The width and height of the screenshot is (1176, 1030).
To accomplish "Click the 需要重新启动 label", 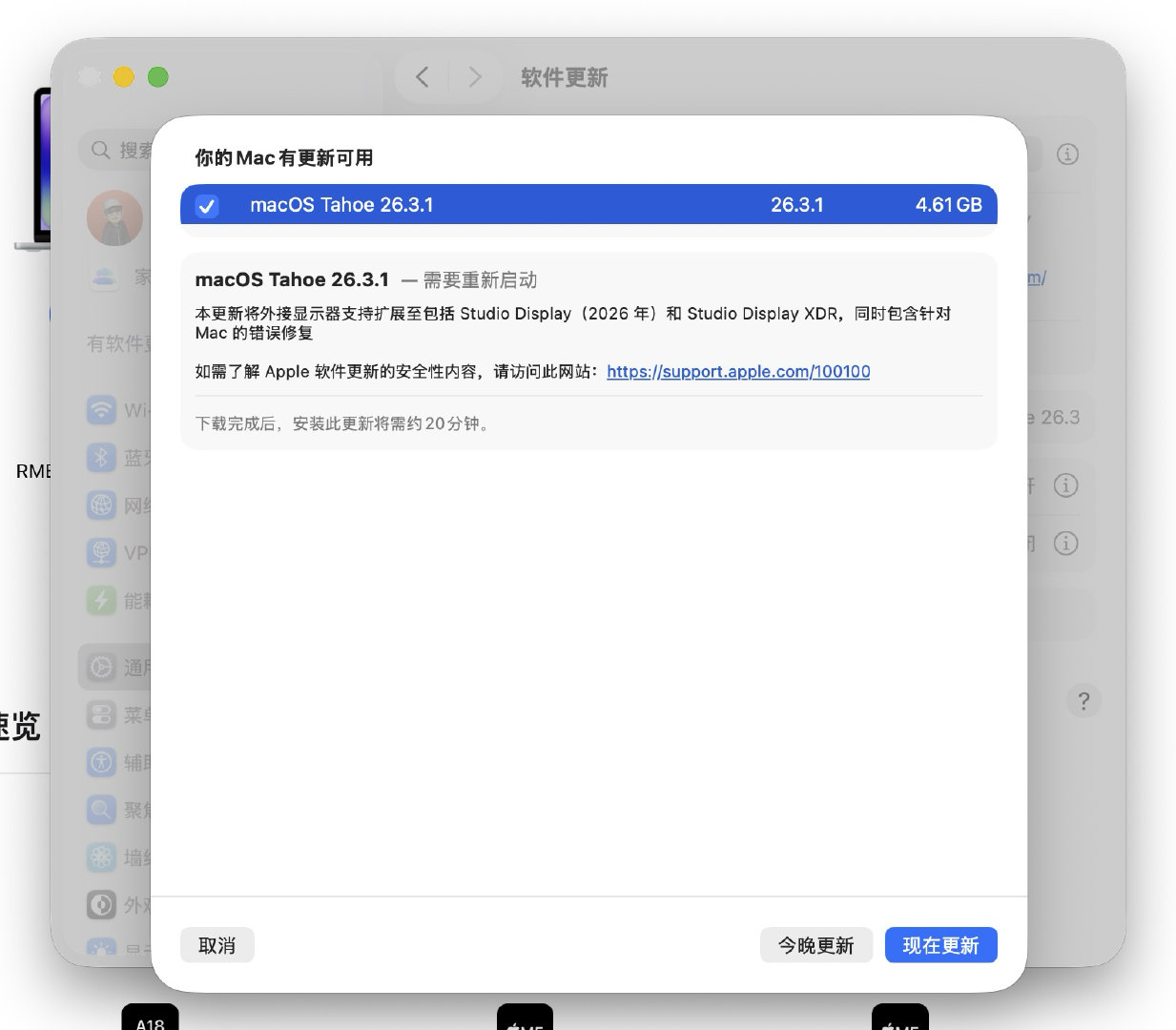I will point(481,280).
